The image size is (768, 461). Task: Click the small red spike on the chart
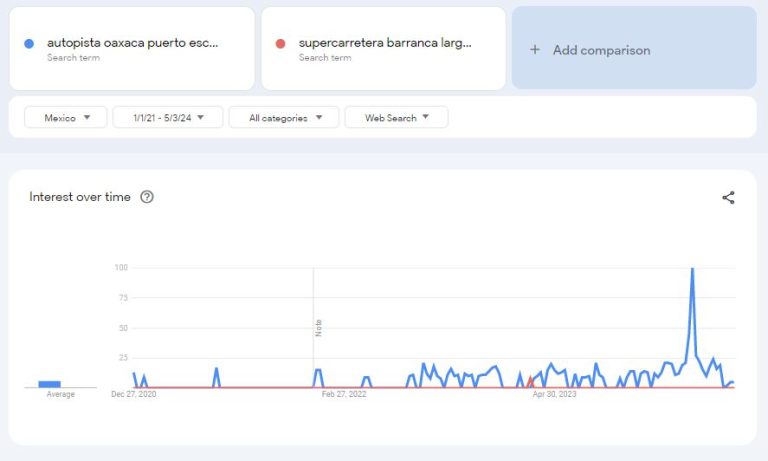point(530,380)
